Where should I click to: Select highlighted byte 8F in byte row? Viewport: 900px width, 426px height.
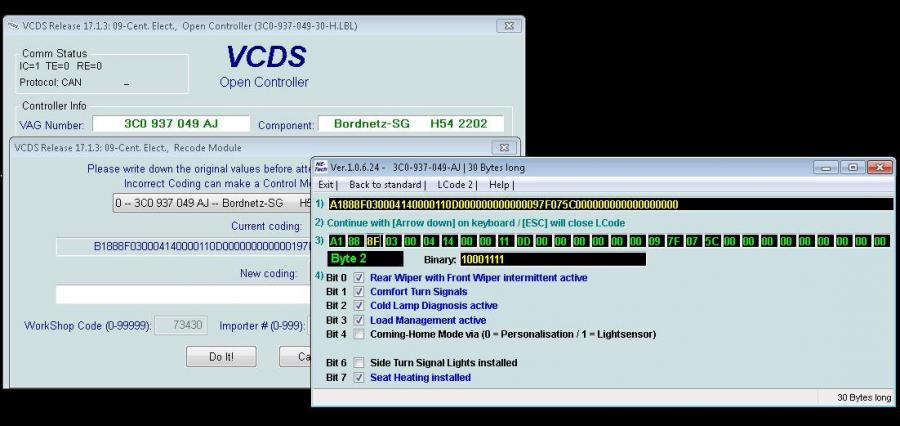click(x=373, y=241)
